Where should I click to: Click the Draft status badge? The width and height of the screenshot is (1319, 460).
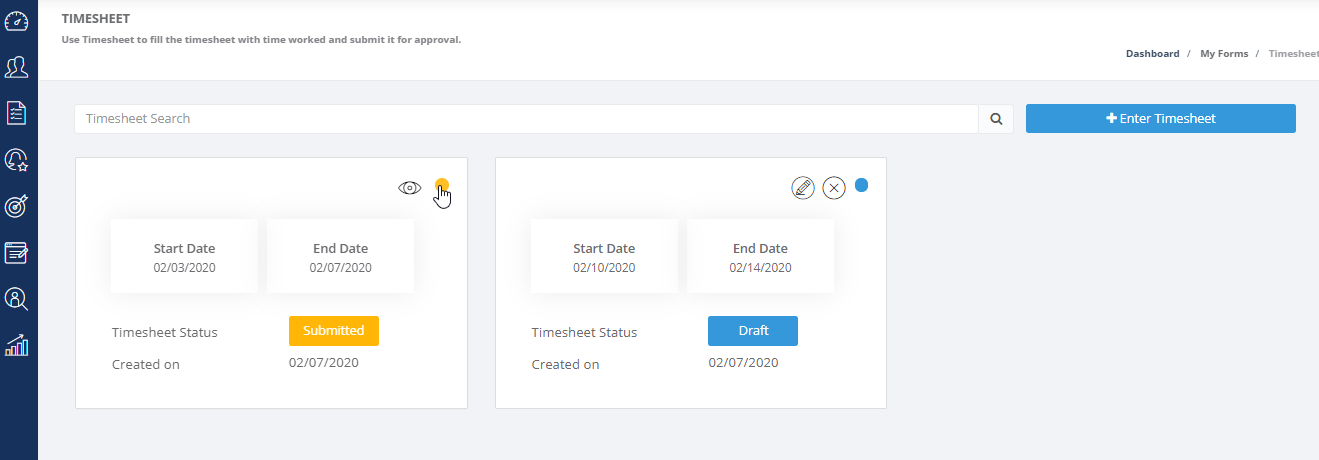[753, 331]
